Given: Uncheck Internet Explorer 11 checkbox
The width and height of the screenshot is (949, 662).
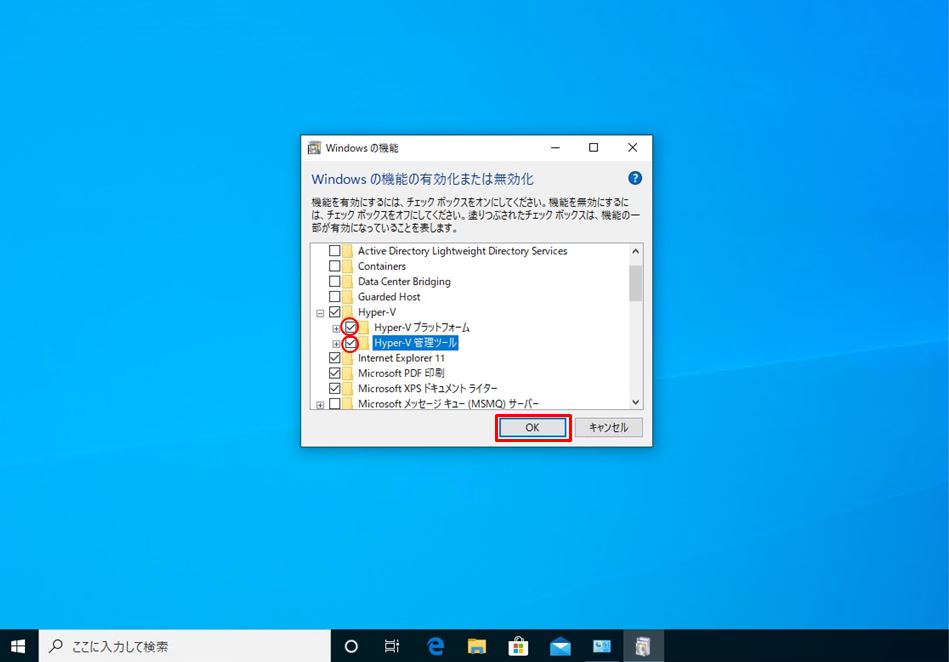Looking at the screenshot, I should [335, 358].
